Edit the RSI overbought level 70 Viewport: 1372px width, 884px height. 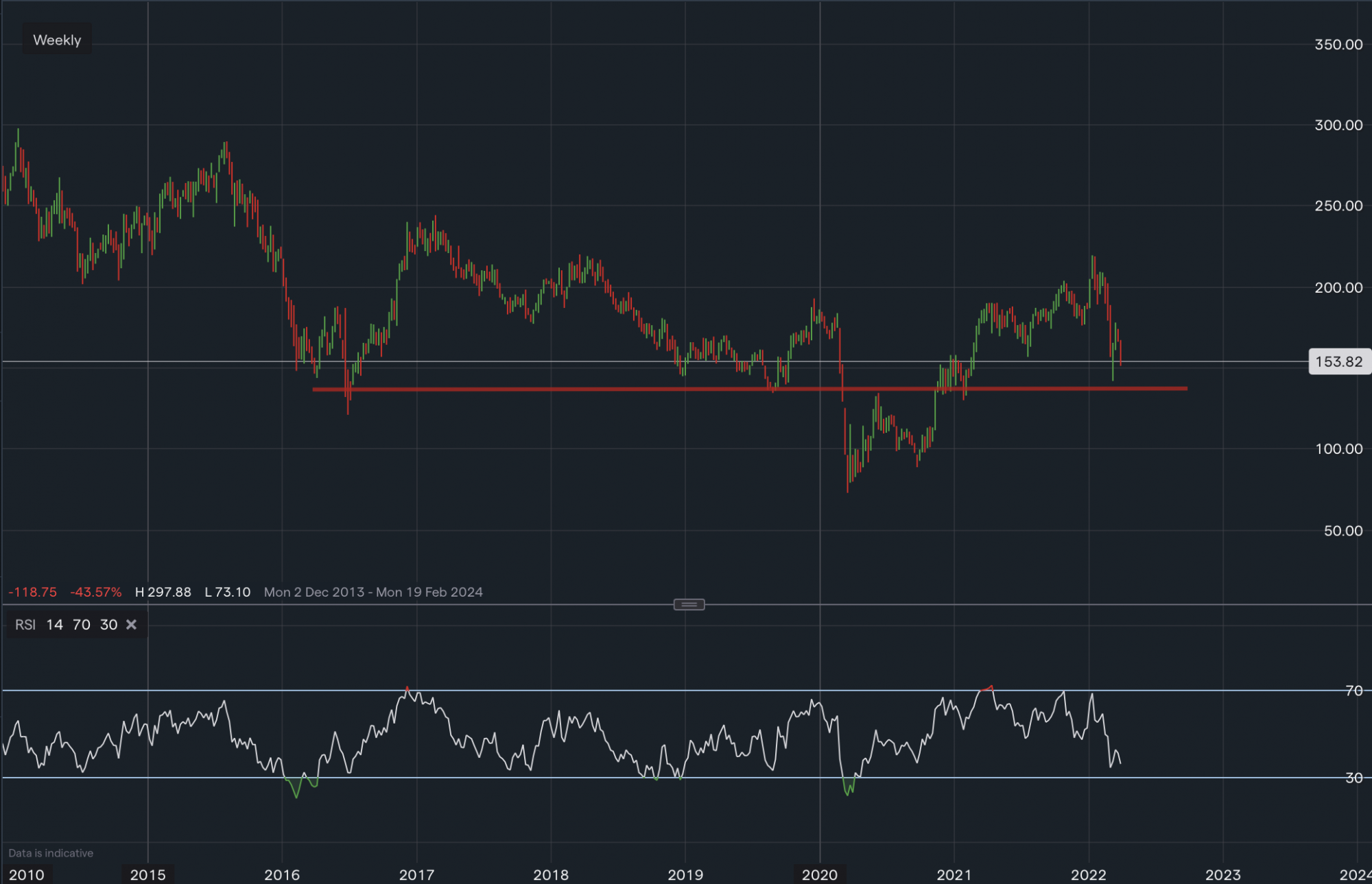[x=81, y=625]
